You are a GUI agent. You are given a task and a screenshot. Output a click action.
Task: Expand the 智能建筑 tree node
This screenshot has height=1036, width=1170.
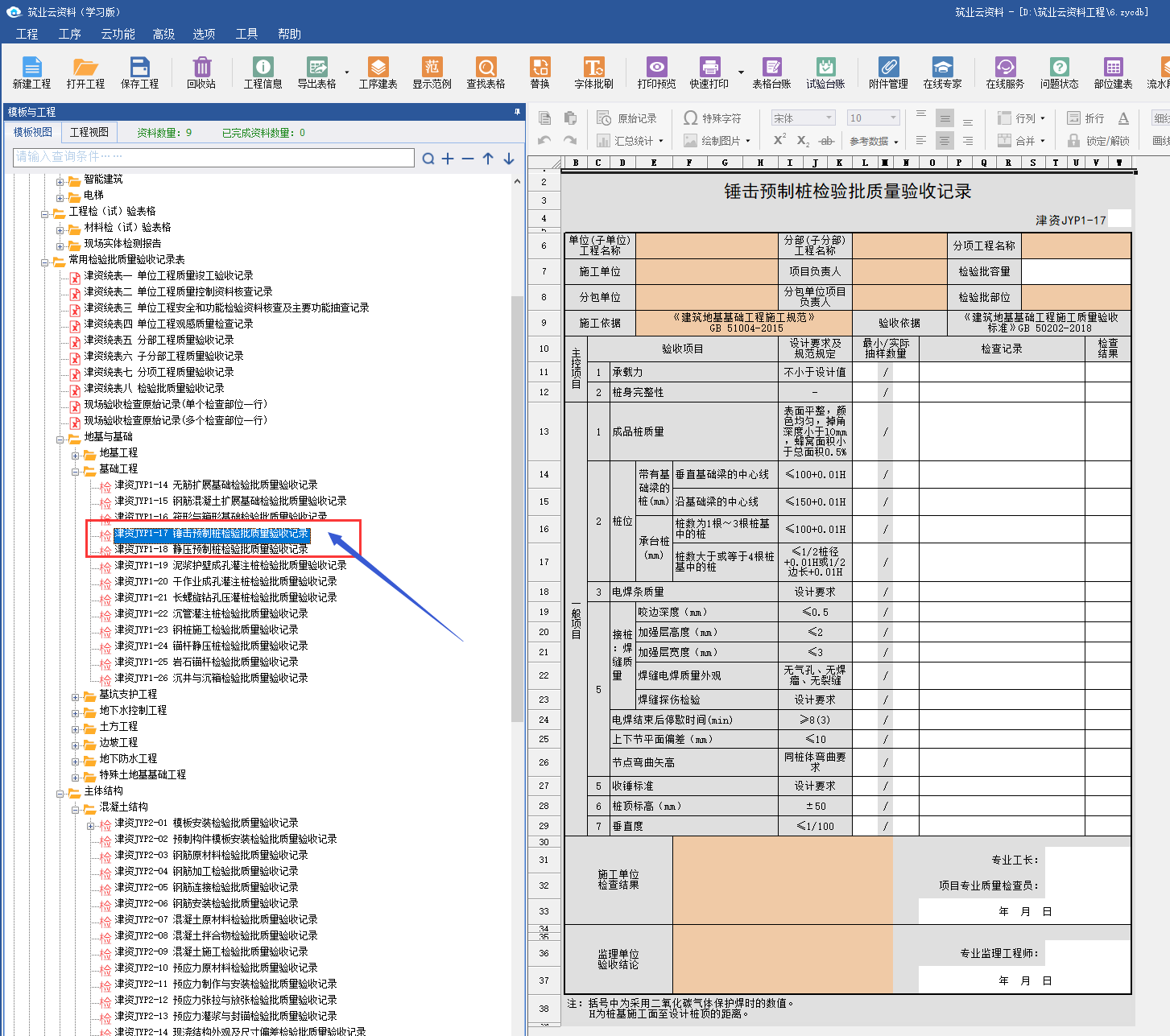(60, 182)
